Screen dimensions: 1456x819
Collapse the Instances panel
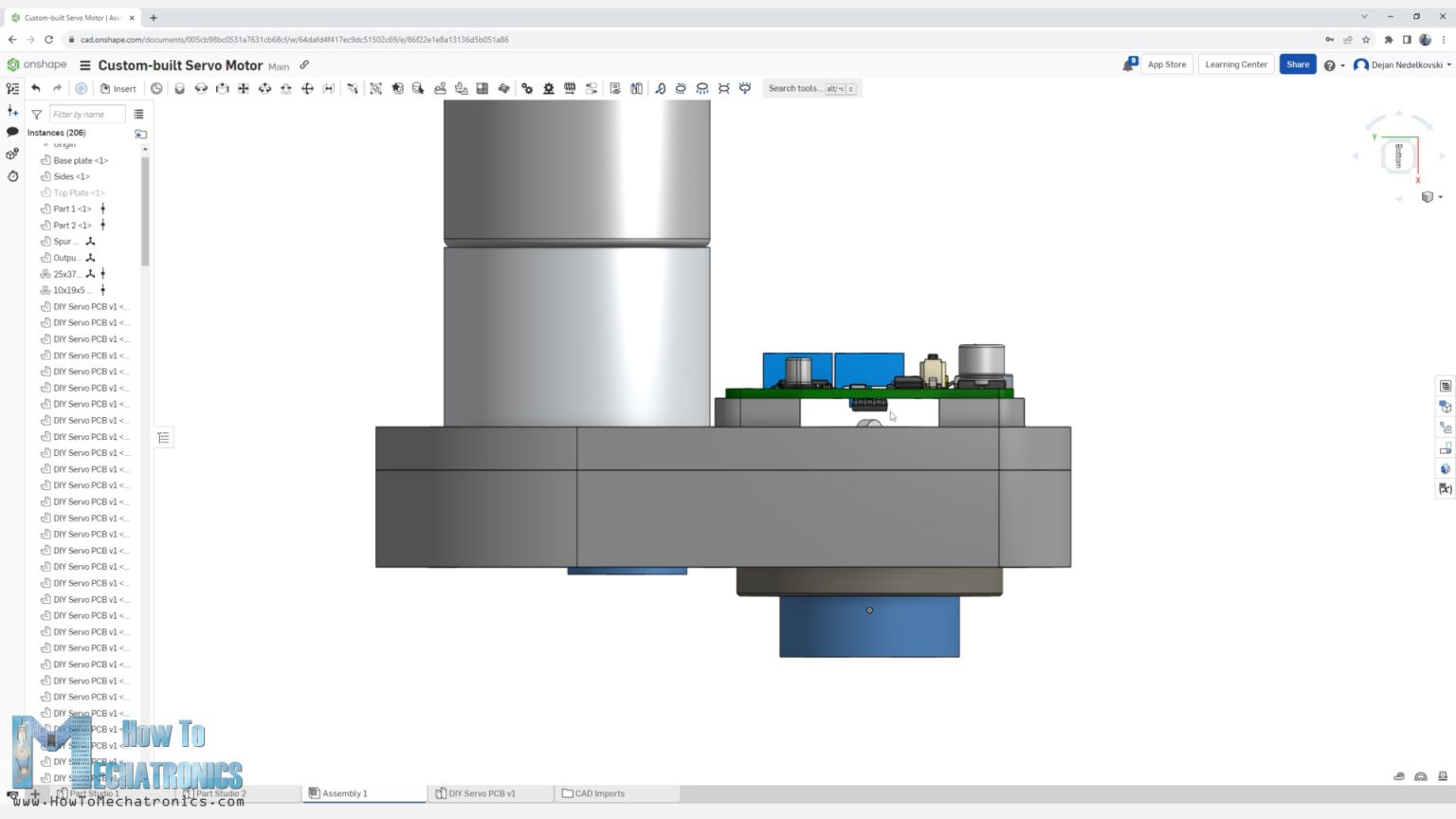(163, 437)
